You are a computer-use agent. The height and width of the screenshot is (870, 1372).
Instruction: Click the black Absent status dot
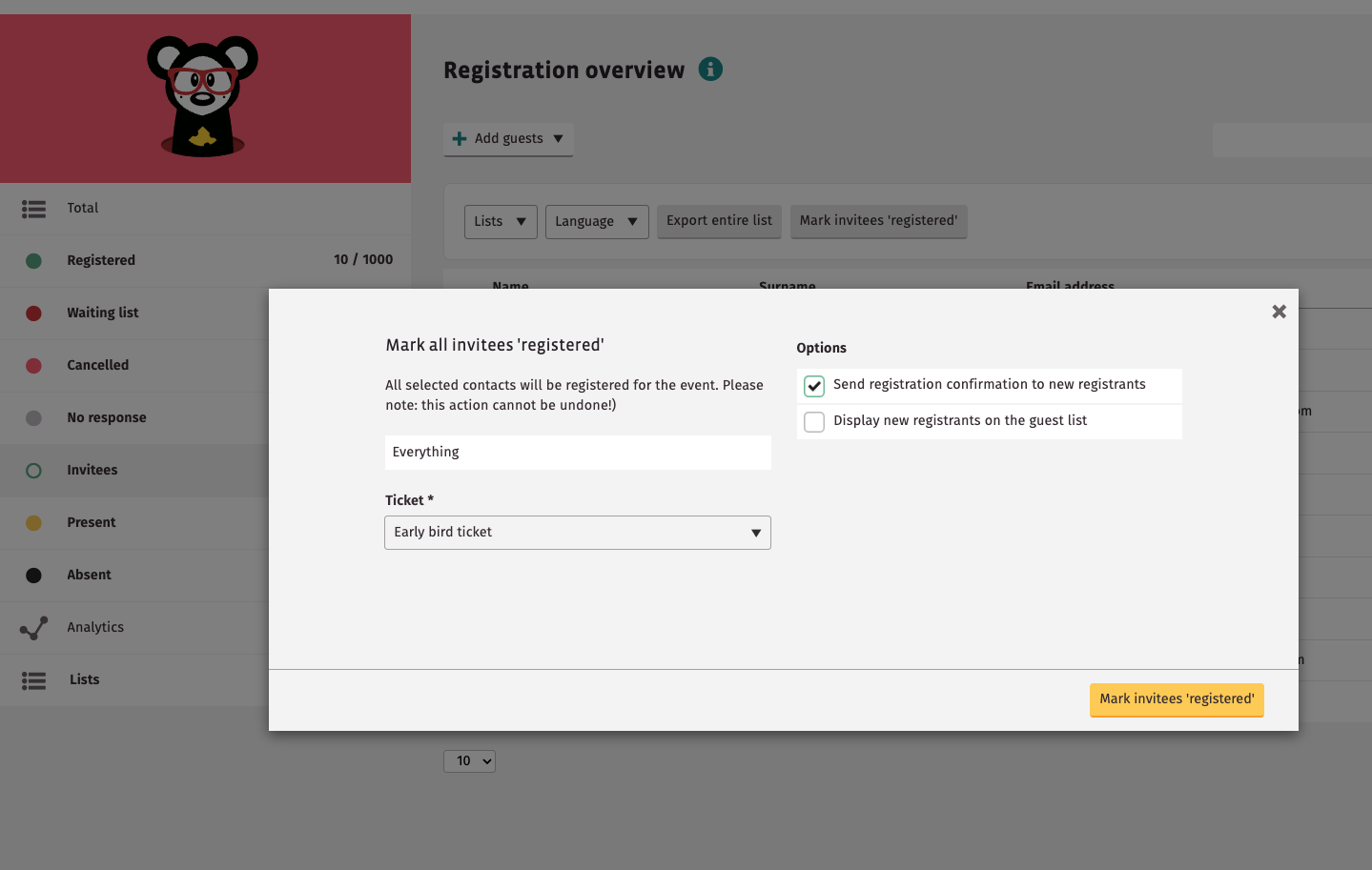pos(33,575)
